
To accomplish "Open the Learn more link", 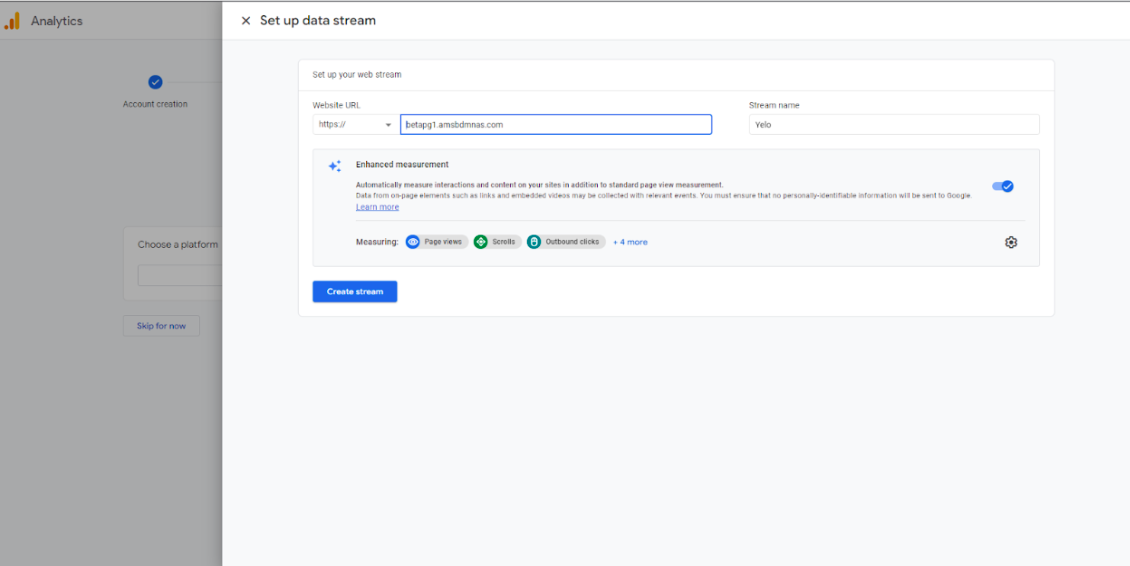I will (x=377, y=207).
